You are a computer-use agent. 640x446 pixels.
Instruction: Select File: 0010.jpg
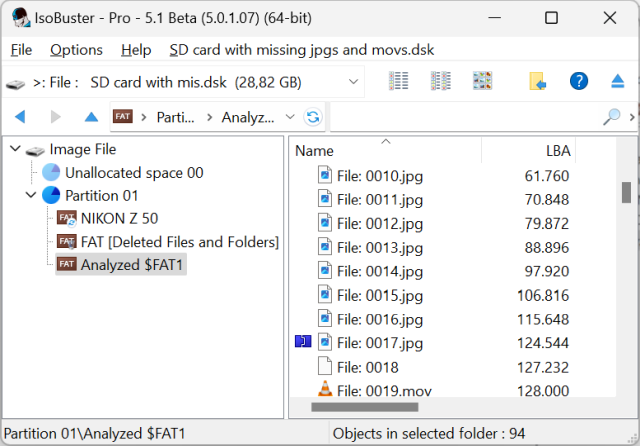pos(380,176)
